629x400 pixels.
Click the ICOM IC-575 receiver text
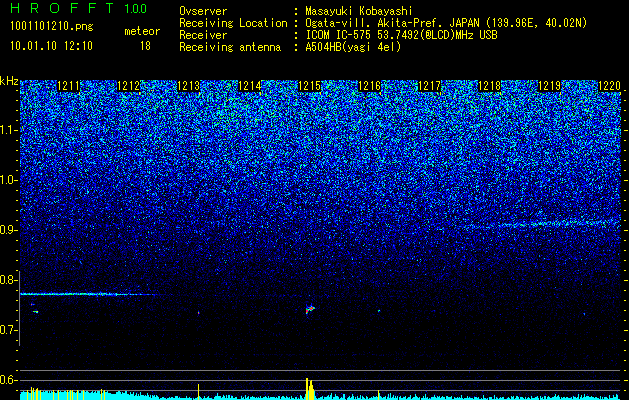(401, 35)
